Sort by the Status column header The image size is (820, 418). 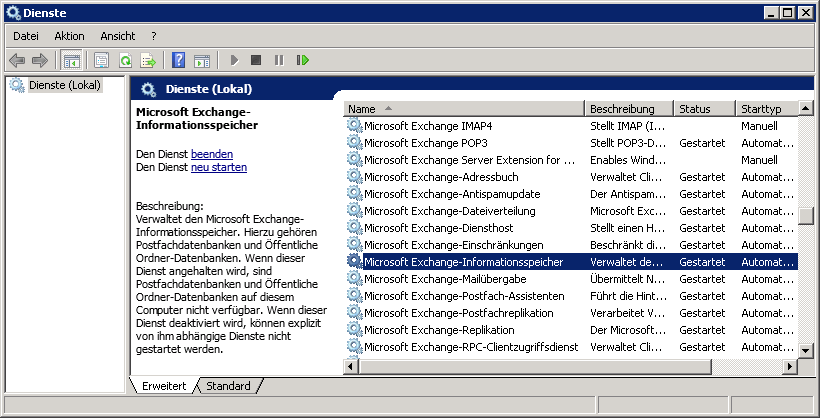pyautogui.click(x=704, y=108)
